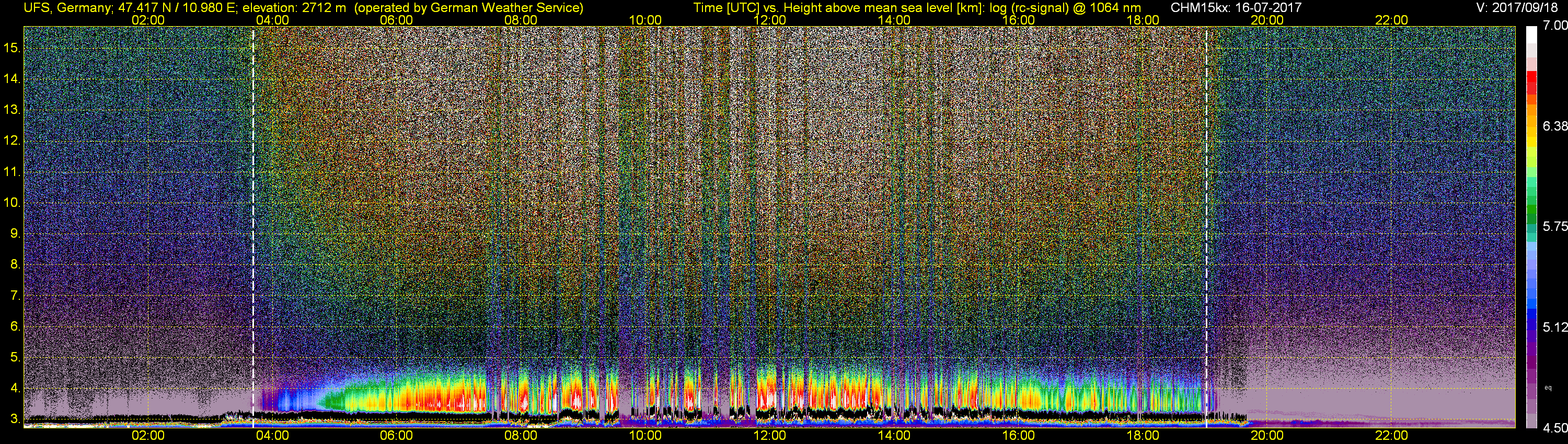Screen dimensions: 1568x444
Task: Click the 6.38 label on the color scale
Action: [x=1554, y=126]
